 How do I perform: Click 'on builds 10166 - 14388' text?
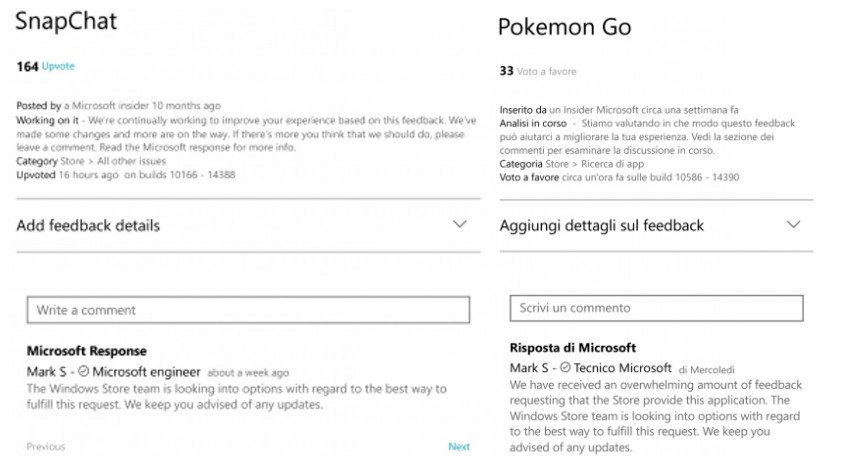click(x=179, y=175)
